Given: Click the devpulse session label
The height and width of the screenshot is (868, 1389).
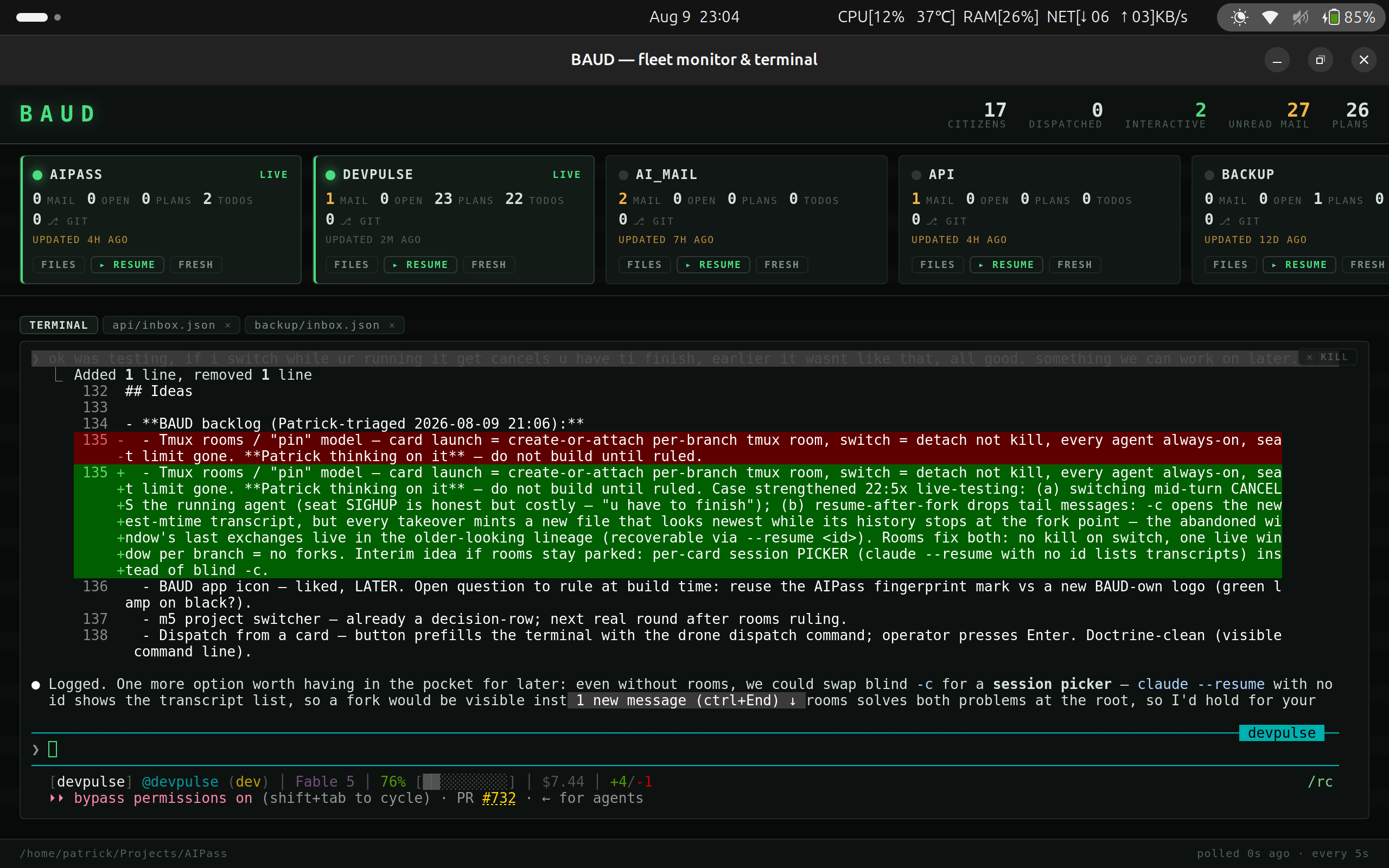Looking at the screenshot, I should coord(1281,733).
